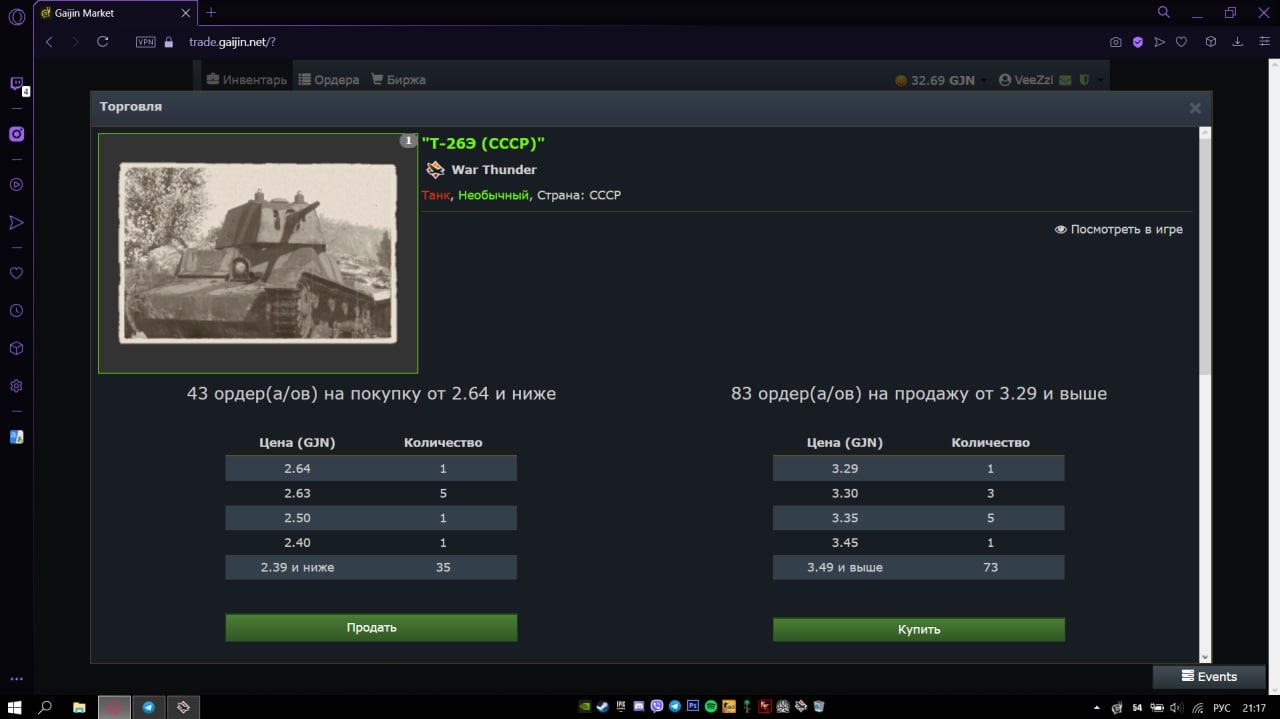
Task: Select the 2.63 buy order row
Action: [371, 493]
